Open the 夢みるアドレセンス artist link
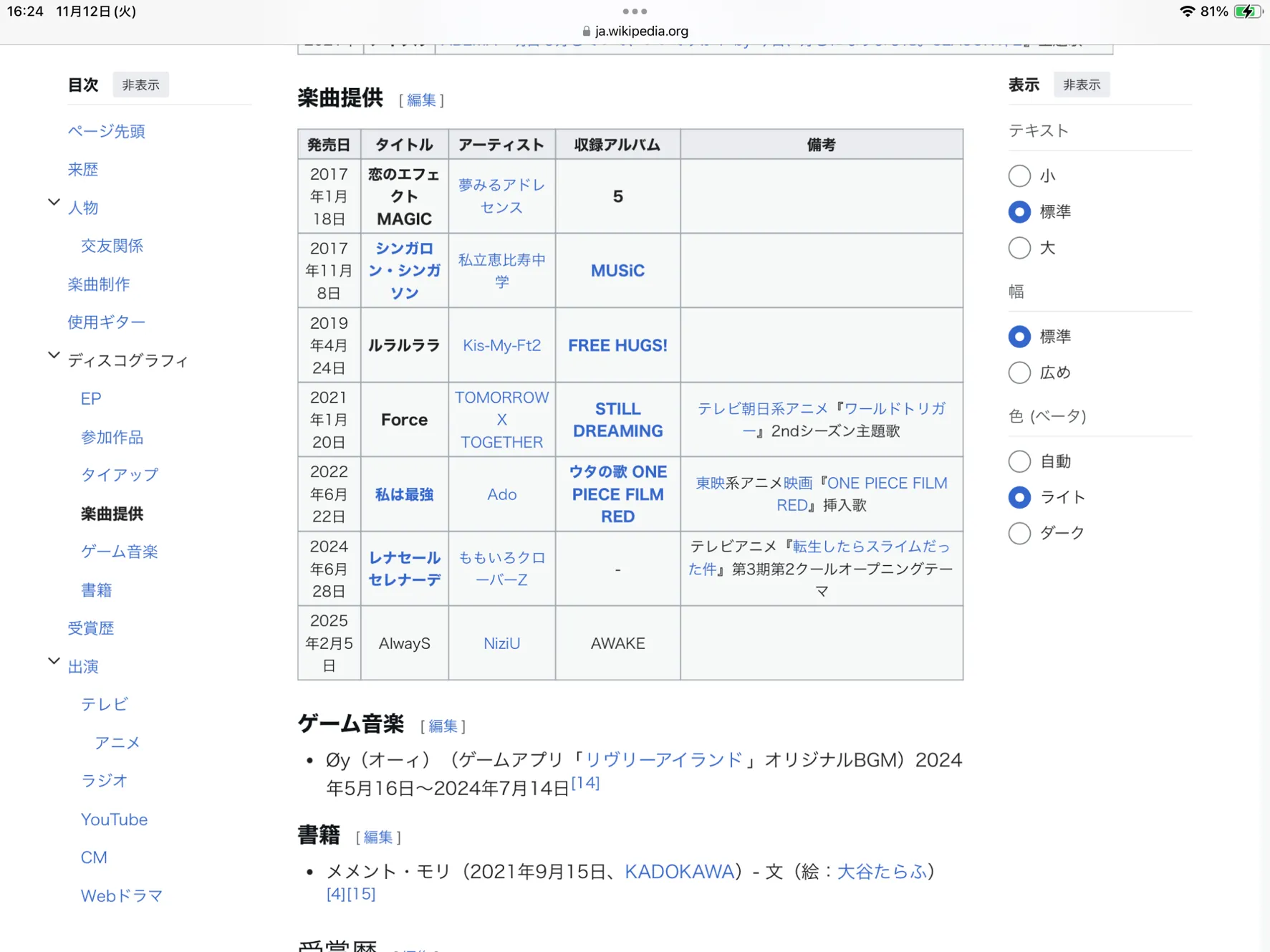 pos(501,196)
